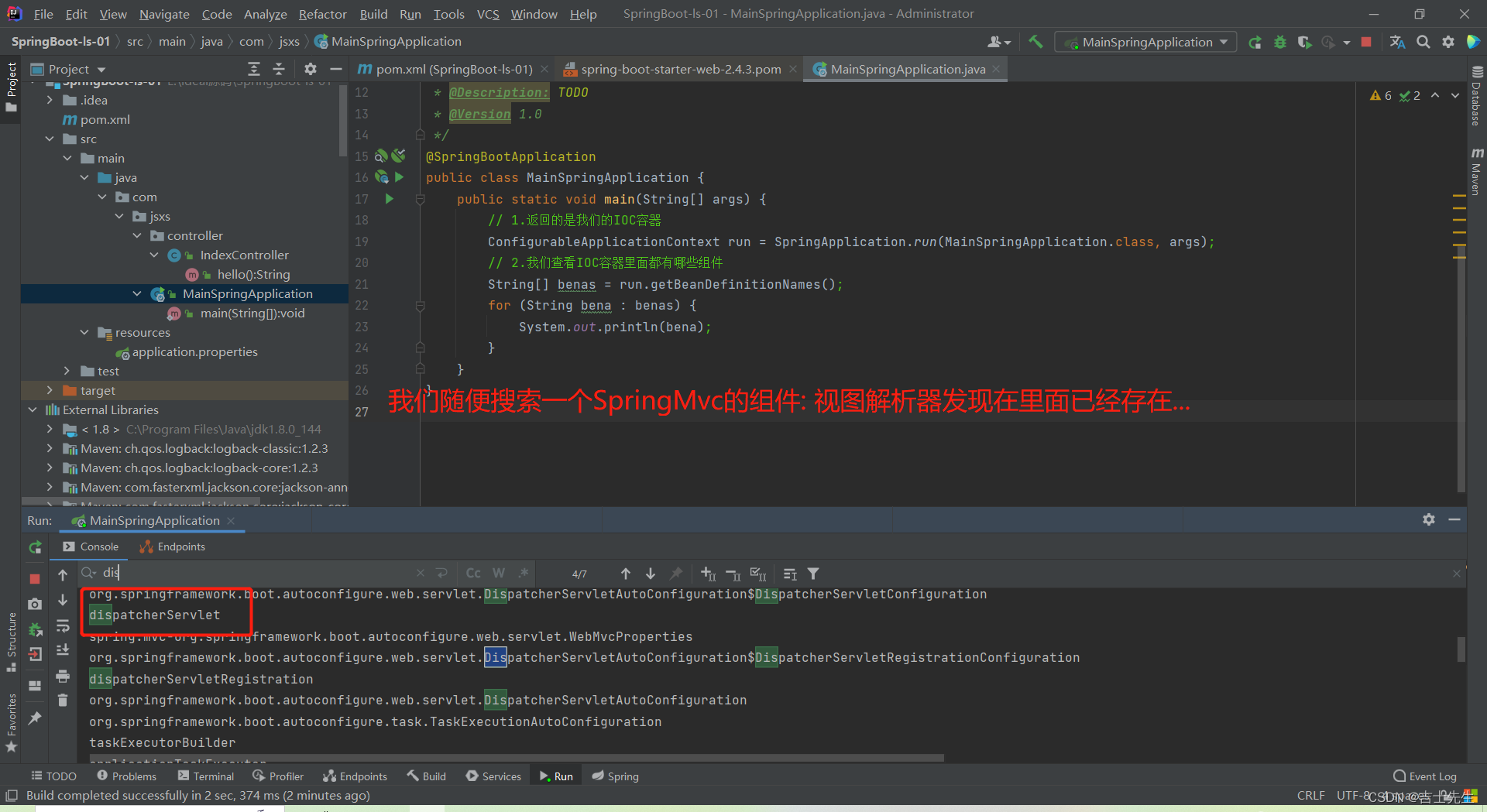Expand the target folder

(50, 390)
